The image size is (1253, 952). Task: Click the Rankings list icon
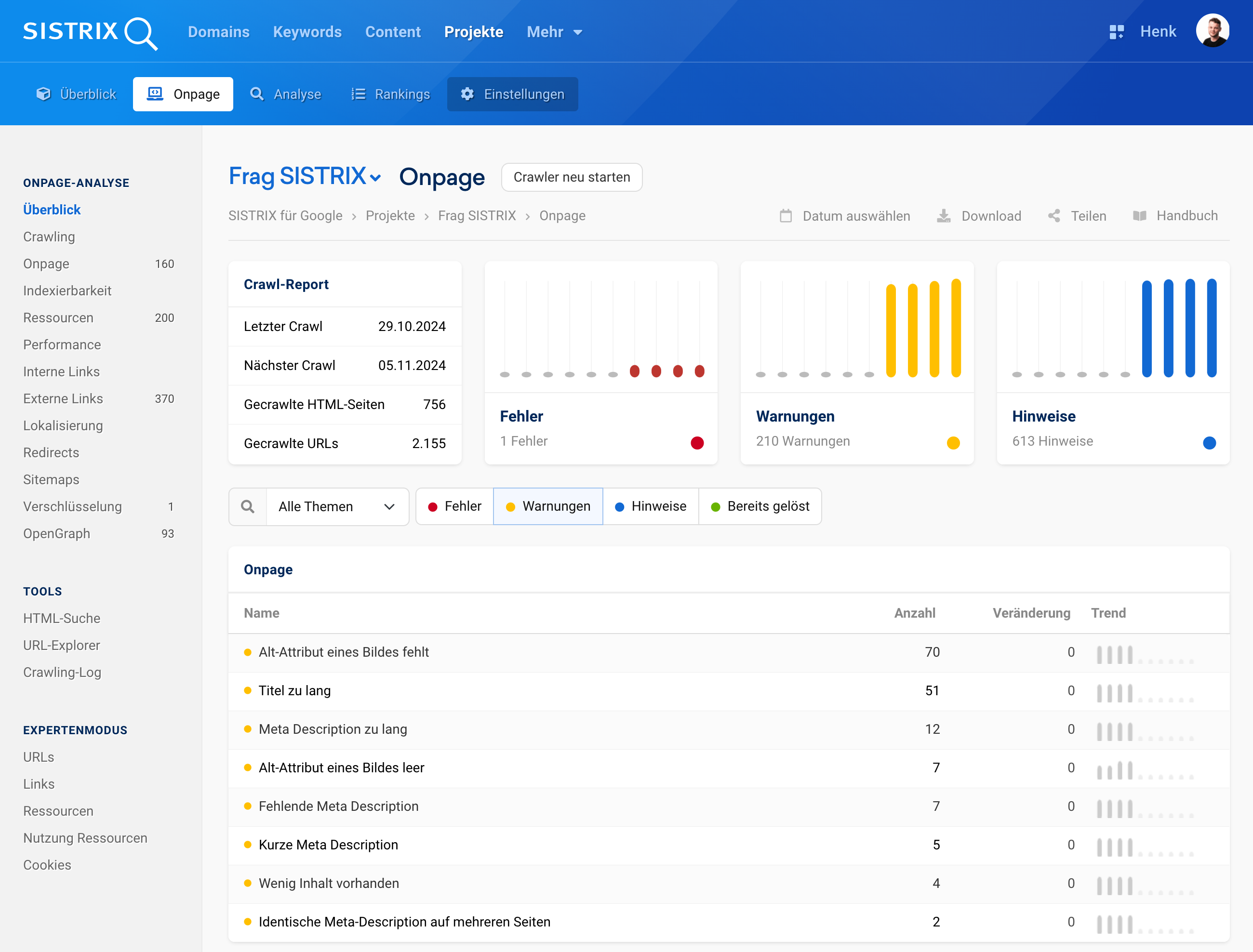[x=358, y=94]
